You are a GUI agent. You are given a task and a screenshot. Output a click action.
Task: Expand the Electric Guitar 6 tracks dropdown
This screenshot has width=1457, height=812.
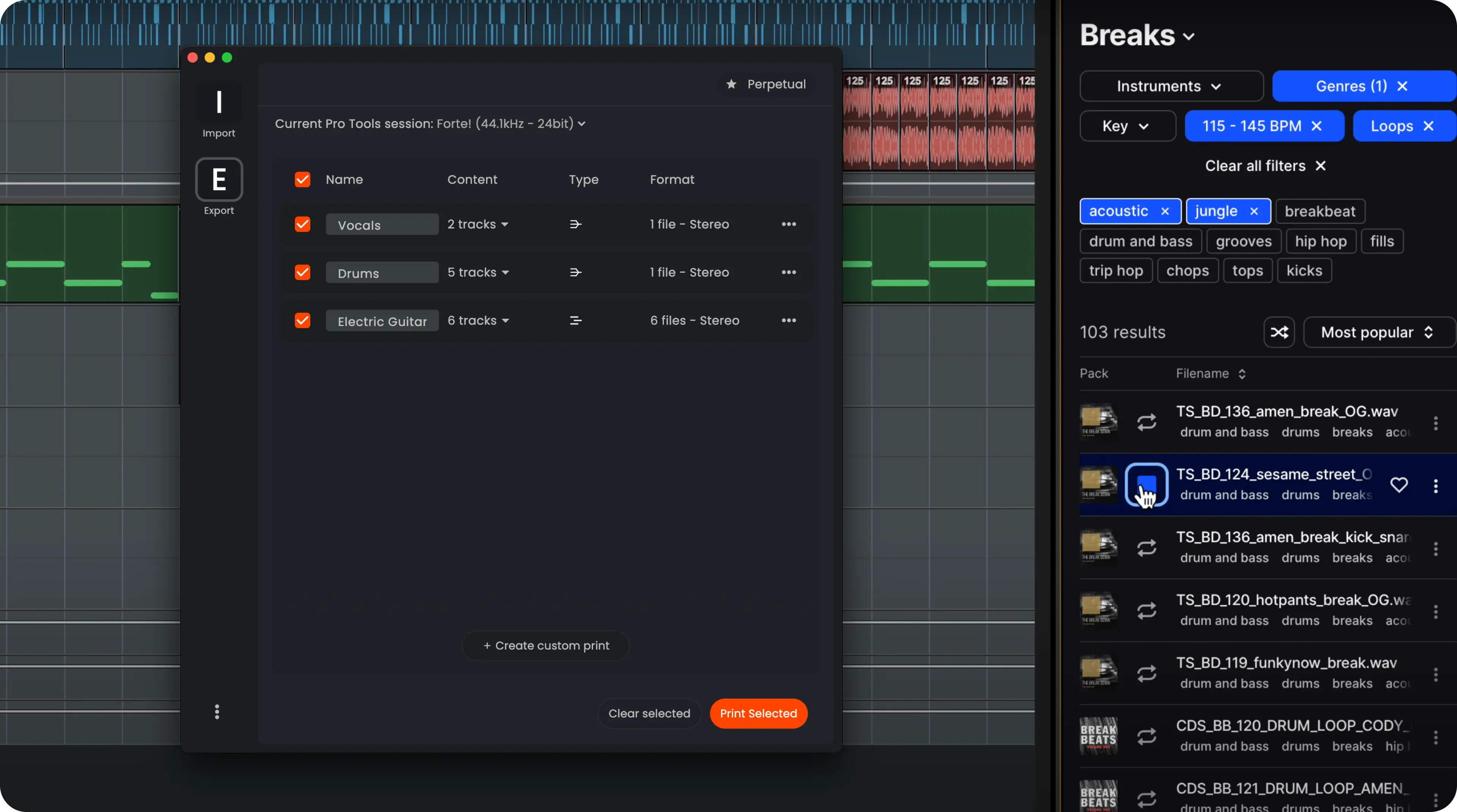(x=478, y=320)
